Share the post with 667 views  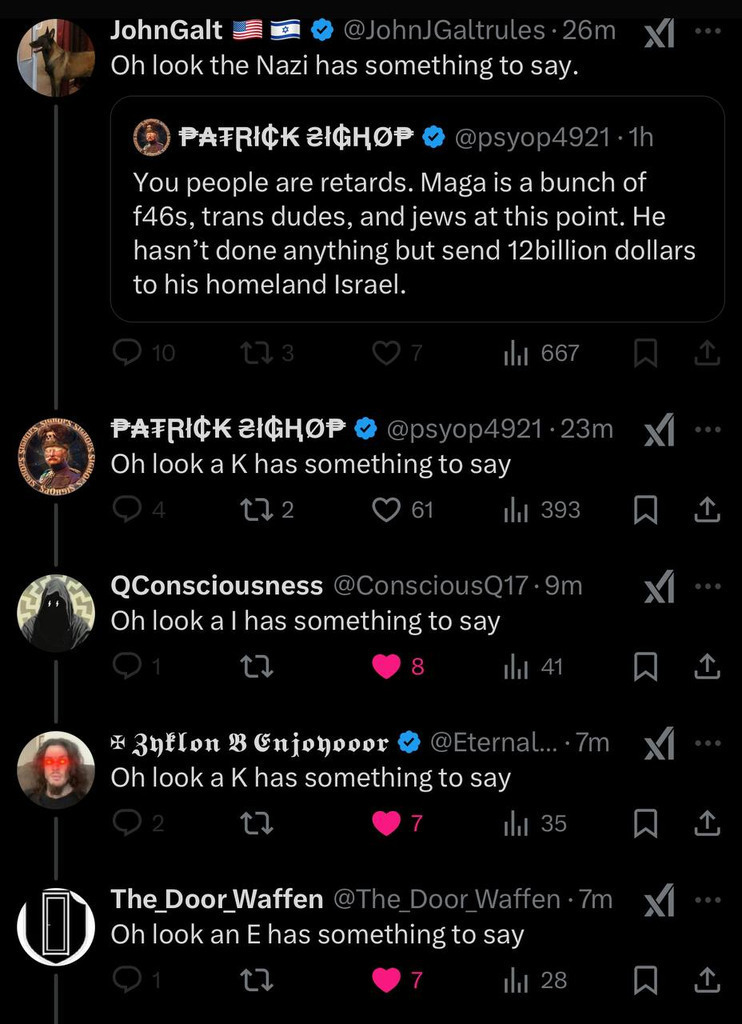pos(707,352)
